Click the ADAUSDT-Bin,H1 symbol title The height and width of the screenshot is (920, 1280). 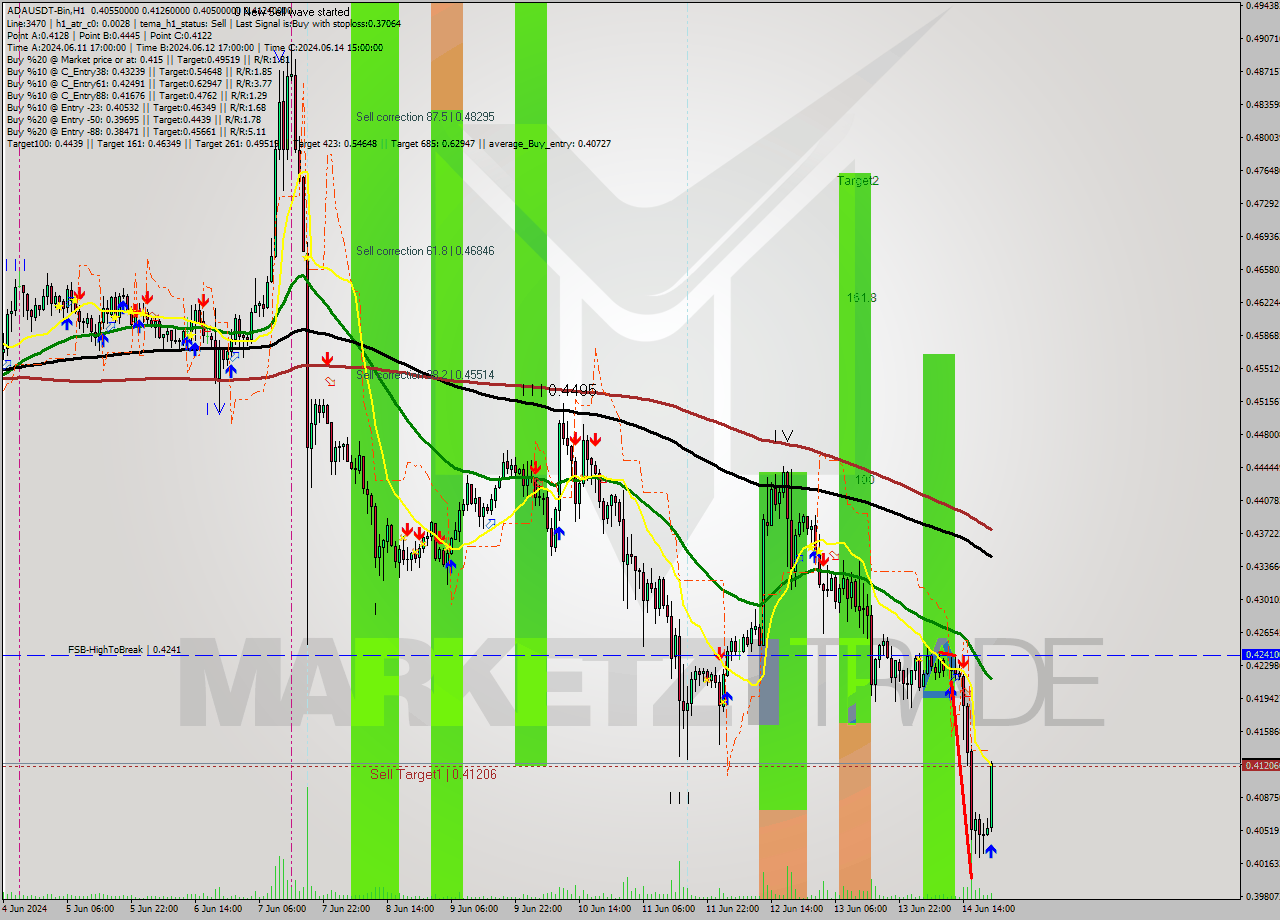(46, 11)
